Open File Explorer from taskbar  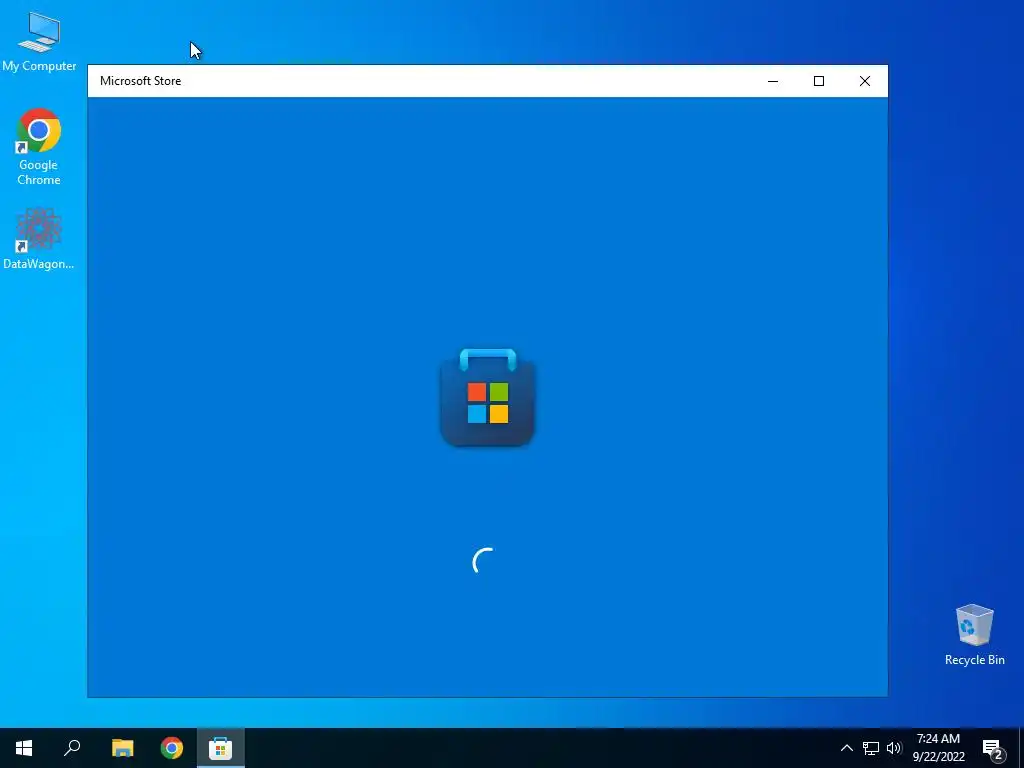[122, 748]
